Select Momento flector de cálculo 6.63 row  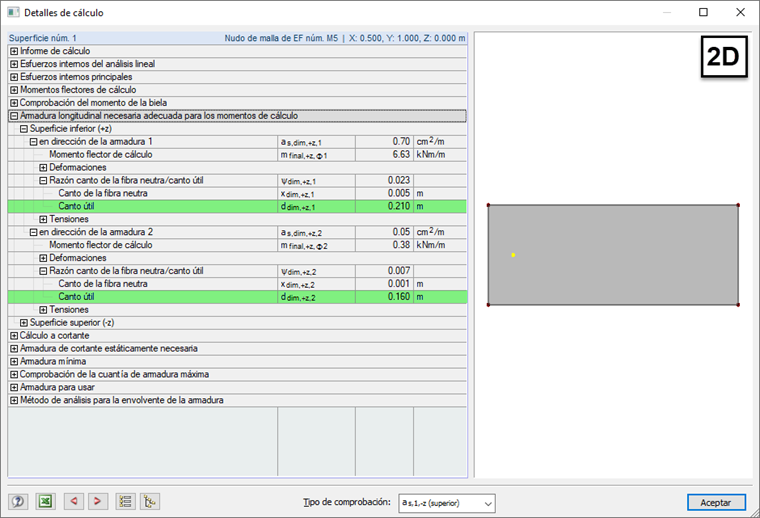coord(237,155)
